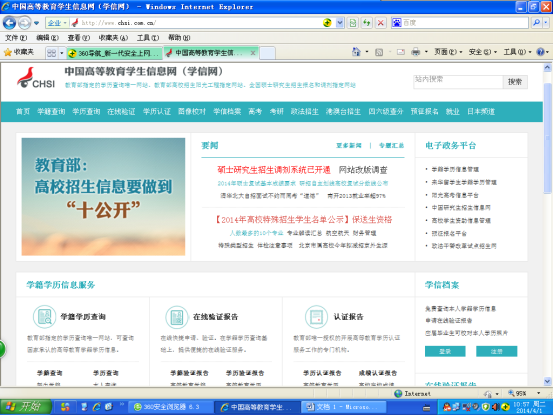
Task: Click the scrollbar down arrow
Action: (547, 381)
